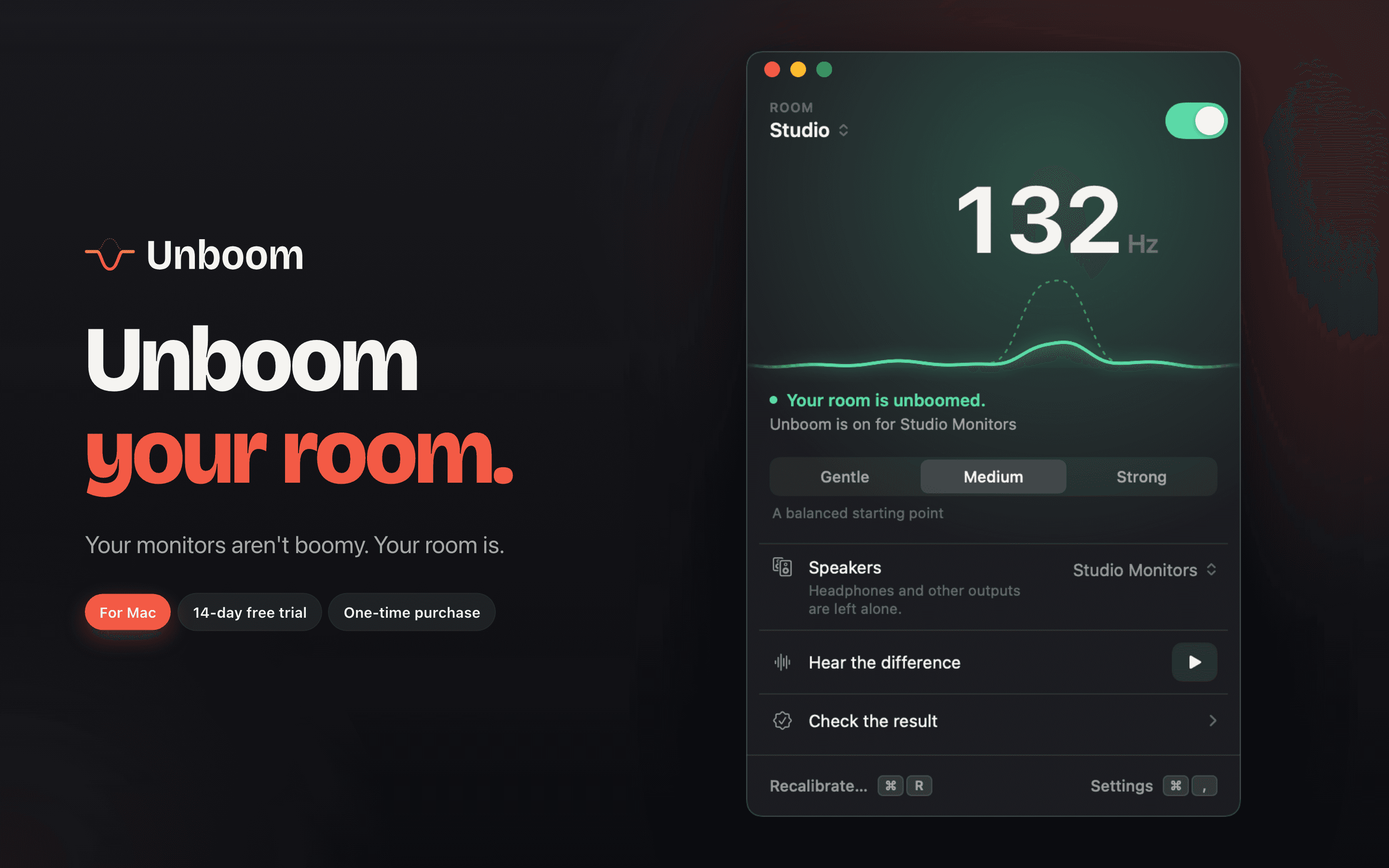Viewport: 1389px width, 868px height.
Task: Click the waveform icon beside Hear the difference
Action: click(782, 662)
